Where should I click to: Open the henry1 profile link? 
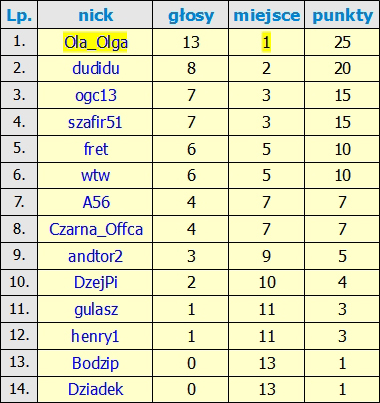[95, 336]
